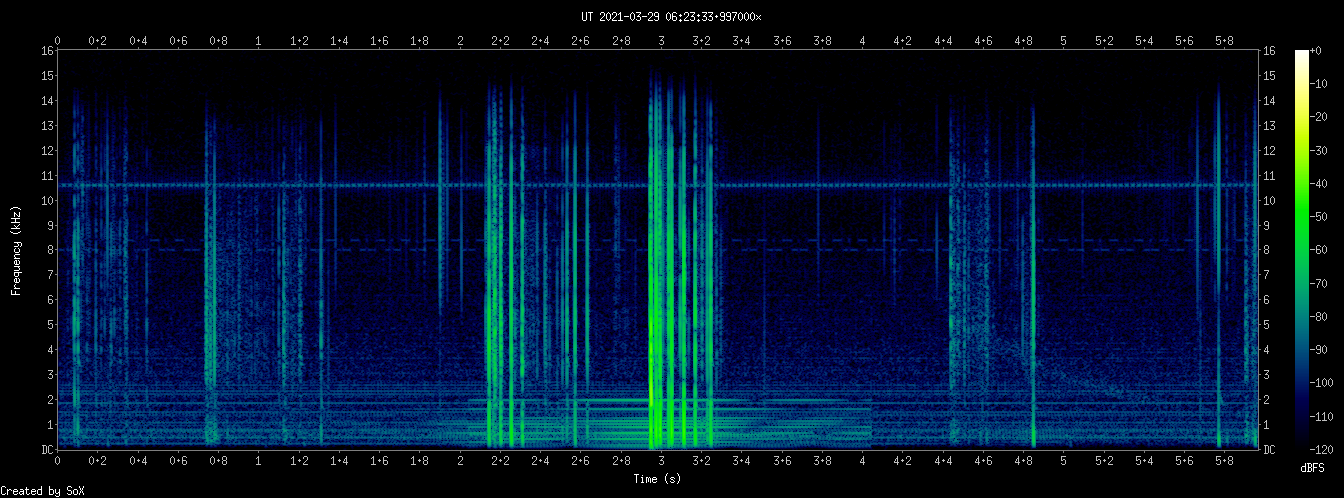Select the 3 second tick on the bottom axis
The width and height of the screenshot is (1344, 498).
(661, 462)
